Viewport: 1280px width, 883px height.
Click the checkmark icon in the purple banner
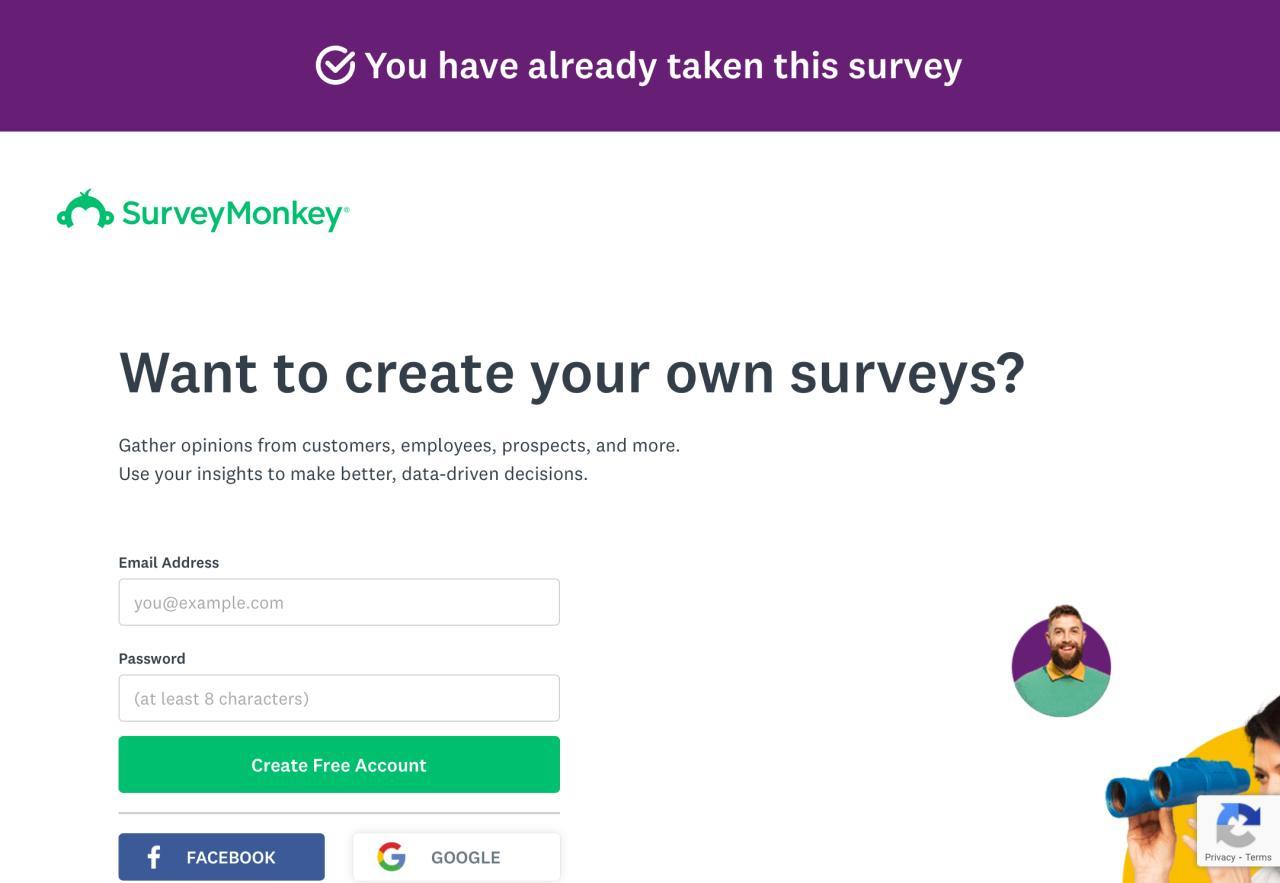pyautogui.click(x=335, y=66)
